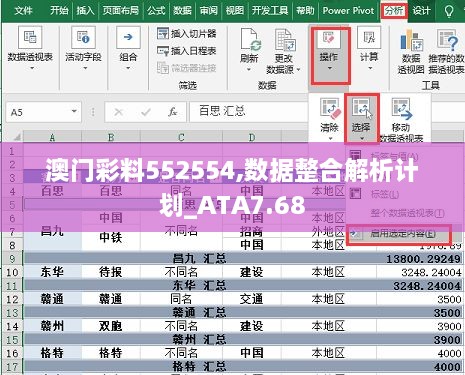Choose 整个数据透视表 in the select menu
465x375 pixels.
[407, 213]
